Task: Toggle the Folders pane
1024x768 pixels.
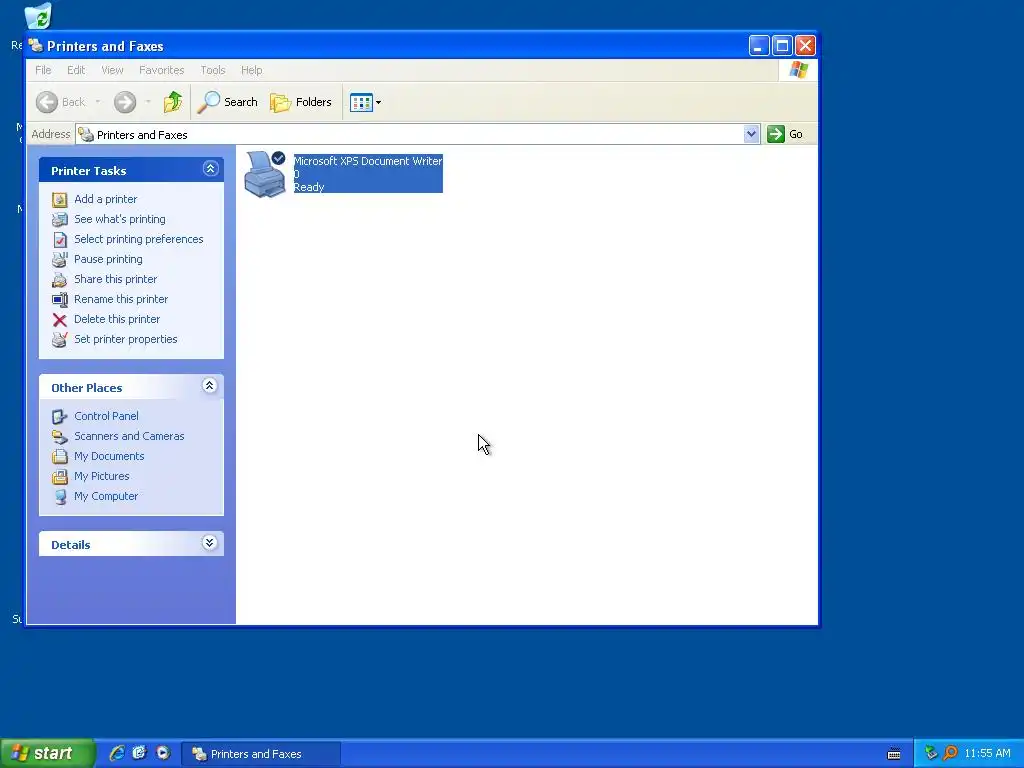Action: pos(300,102)
